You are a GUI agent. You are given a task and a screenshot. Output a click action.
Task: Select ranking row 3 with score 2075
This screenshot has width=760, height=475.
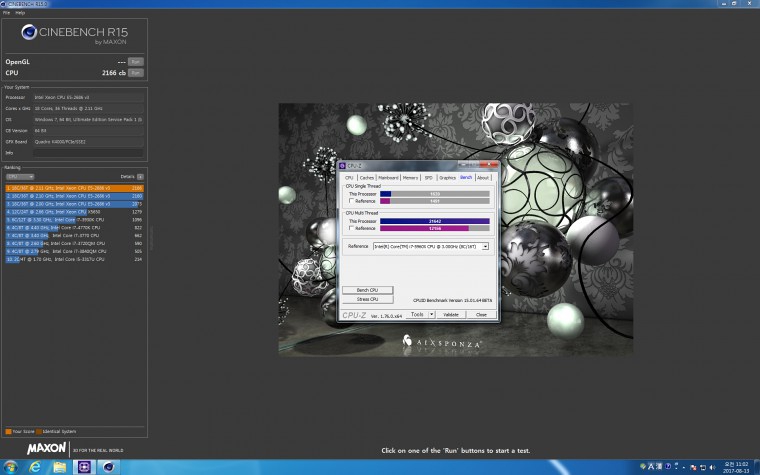tap(75, 204)
